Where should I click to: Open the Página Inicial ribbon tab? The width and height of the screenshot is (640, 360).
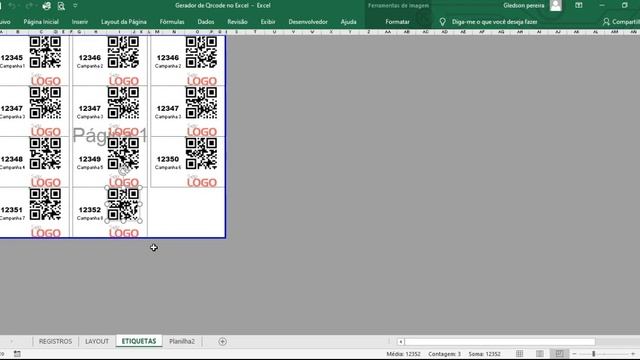click(41, 22)
